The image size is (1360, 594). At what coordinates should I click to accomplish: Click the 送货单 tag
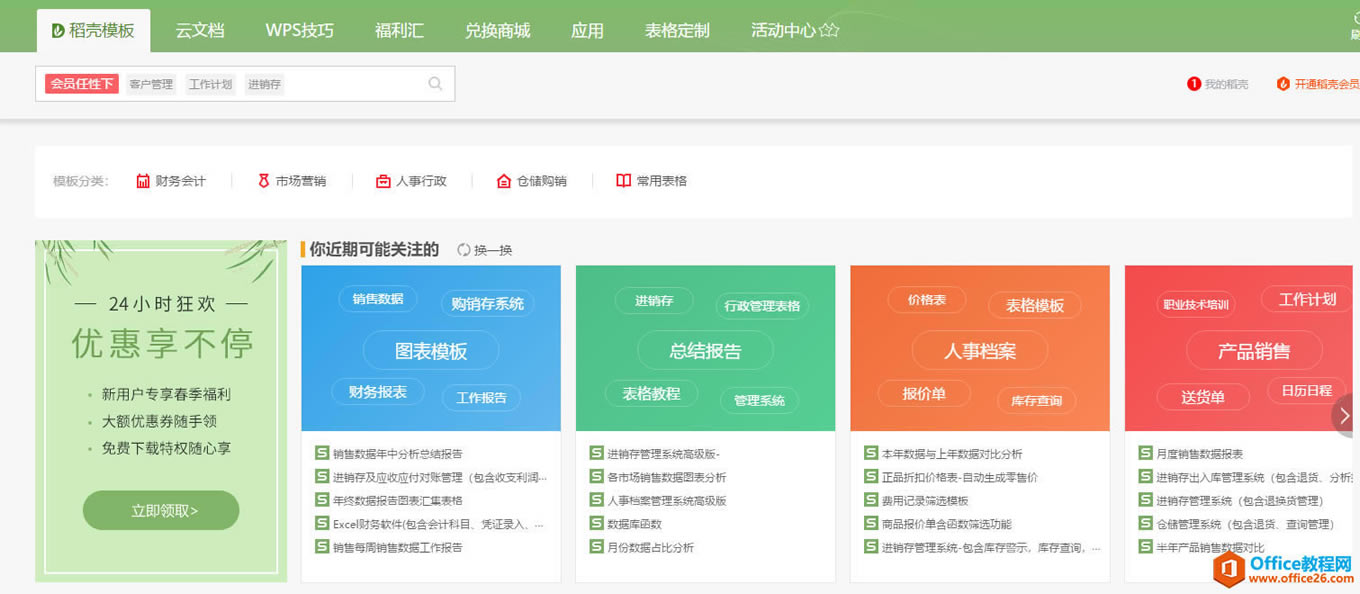[x=1202, y=397]
